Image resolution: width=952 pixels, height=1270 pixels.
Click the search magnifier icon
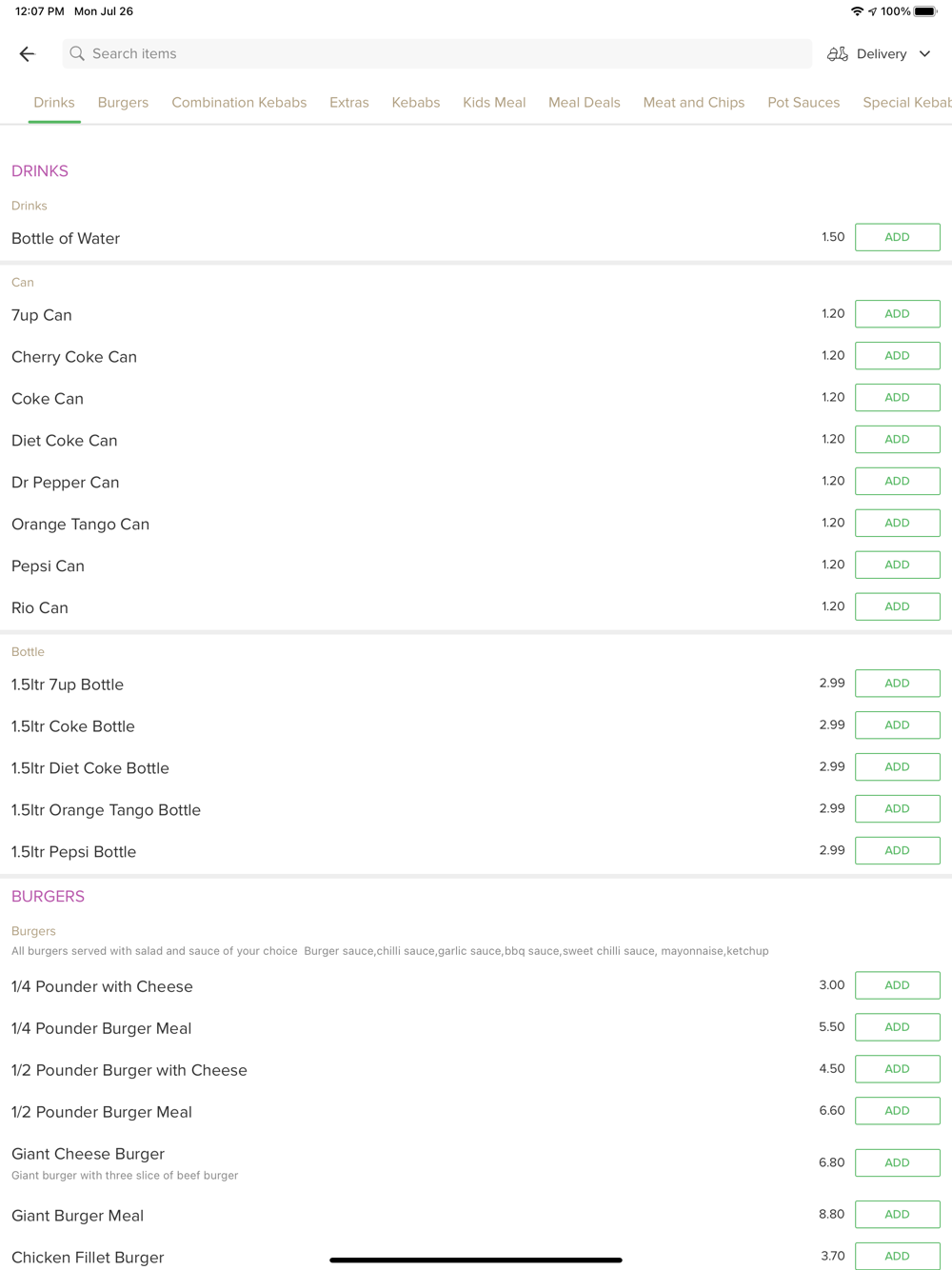(77, 54)
